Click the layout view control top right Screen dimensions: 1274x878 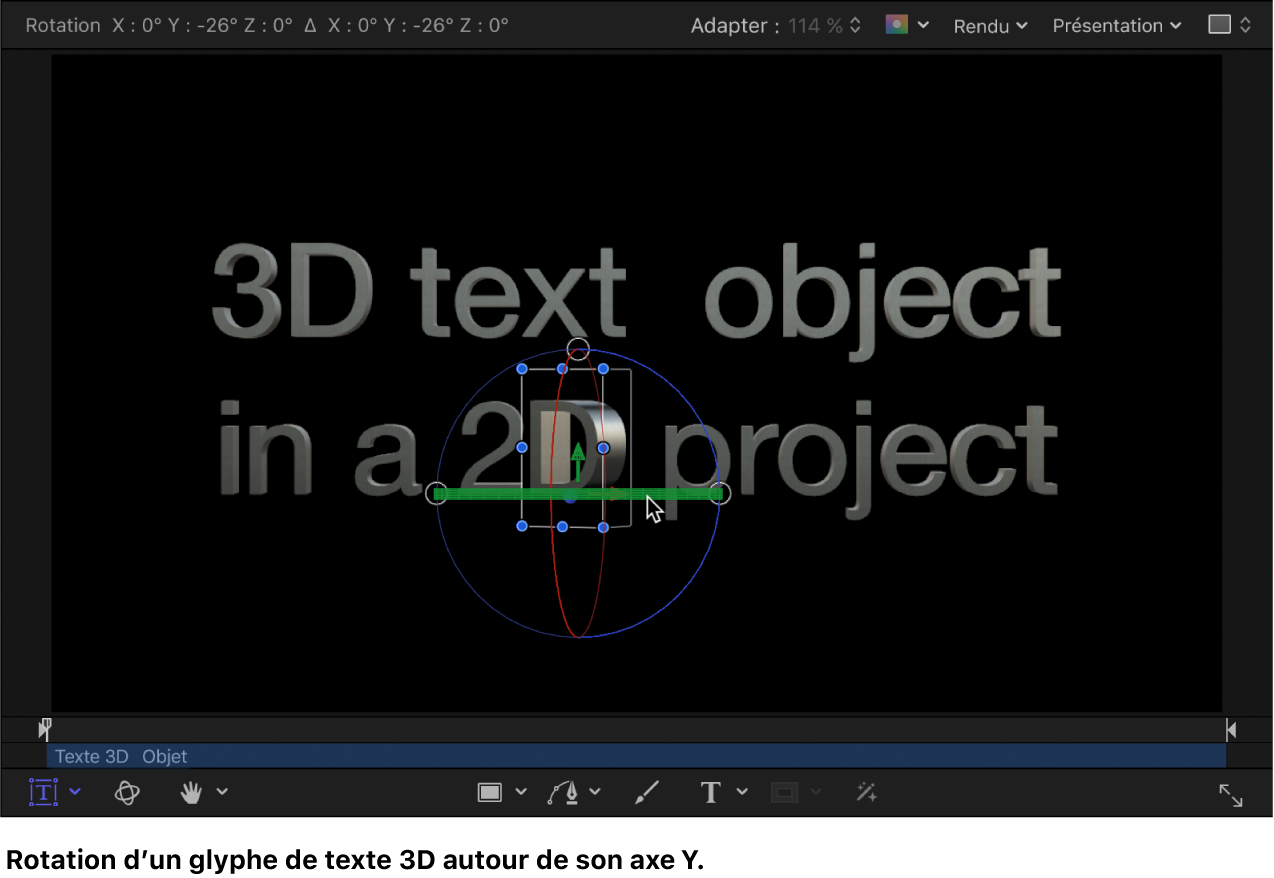pyautogui.click(x=1228, y=25)
